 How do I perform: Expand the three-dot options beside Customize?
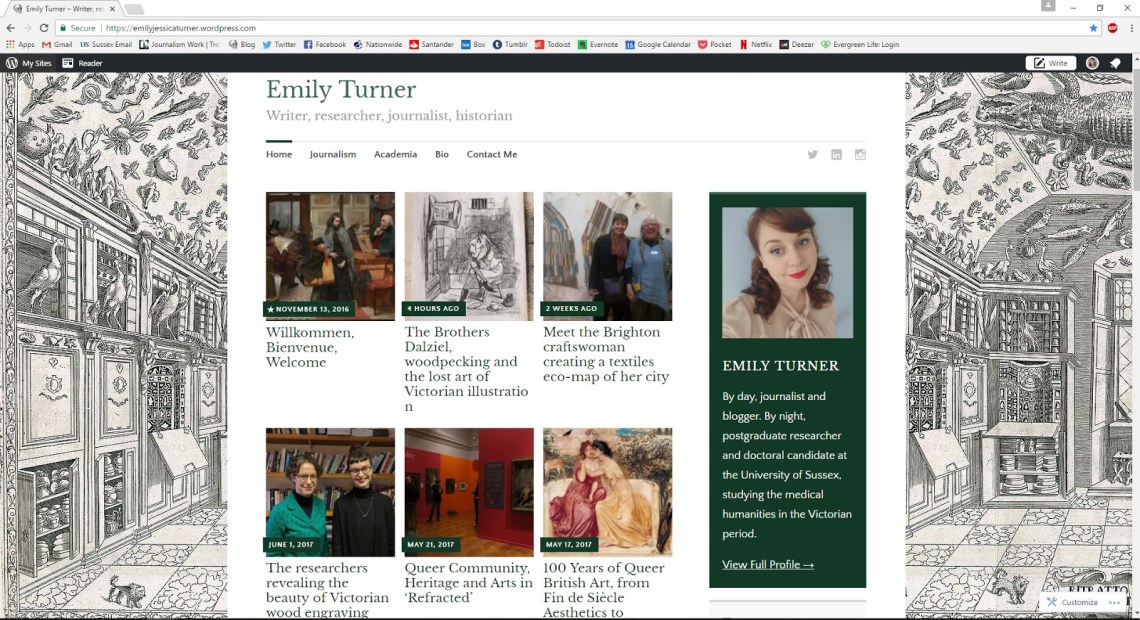[1113, 603]
